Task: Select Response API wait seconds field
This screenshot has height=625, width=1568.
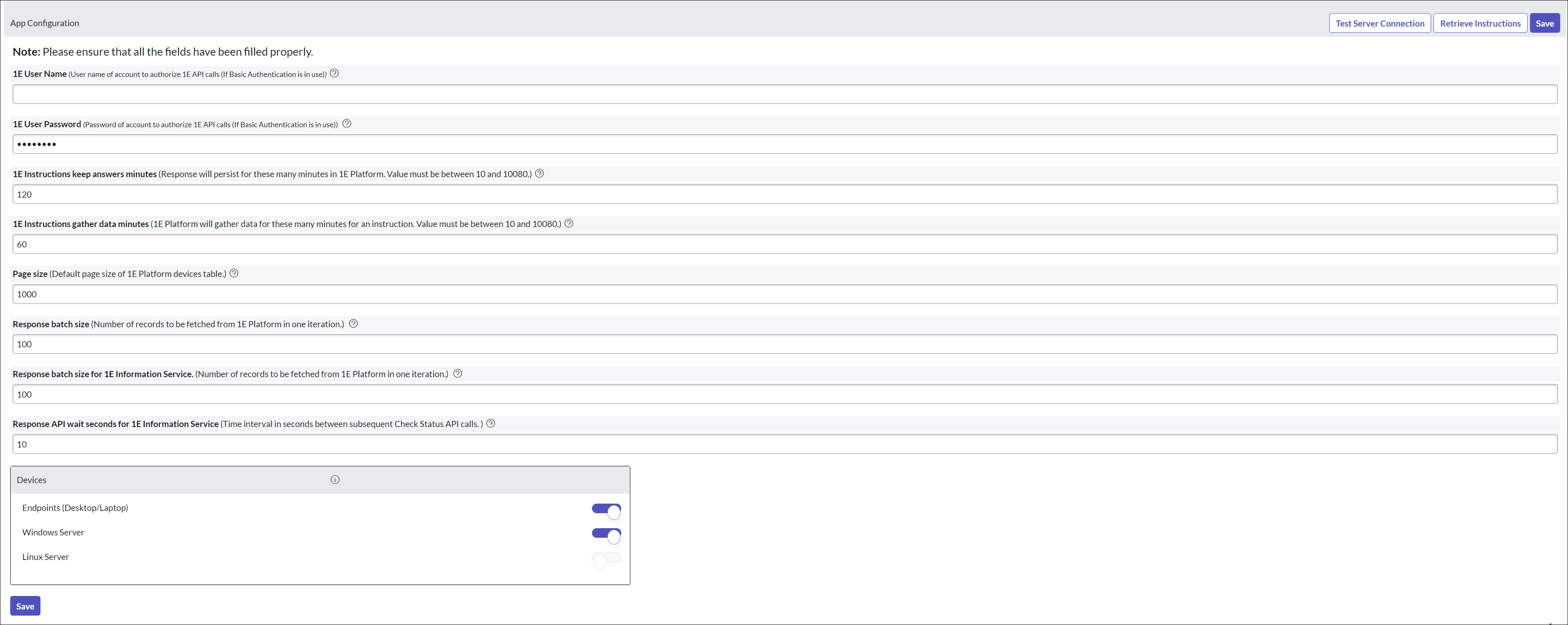Action: tap(784, 444)
